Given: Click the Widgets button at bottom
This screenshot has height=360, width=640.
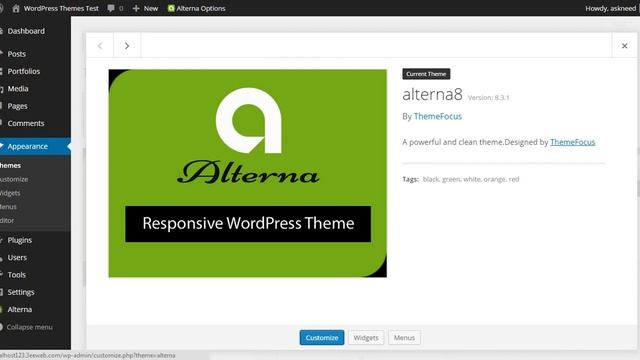Looking at the screenshot, I should tap(366, 338).
